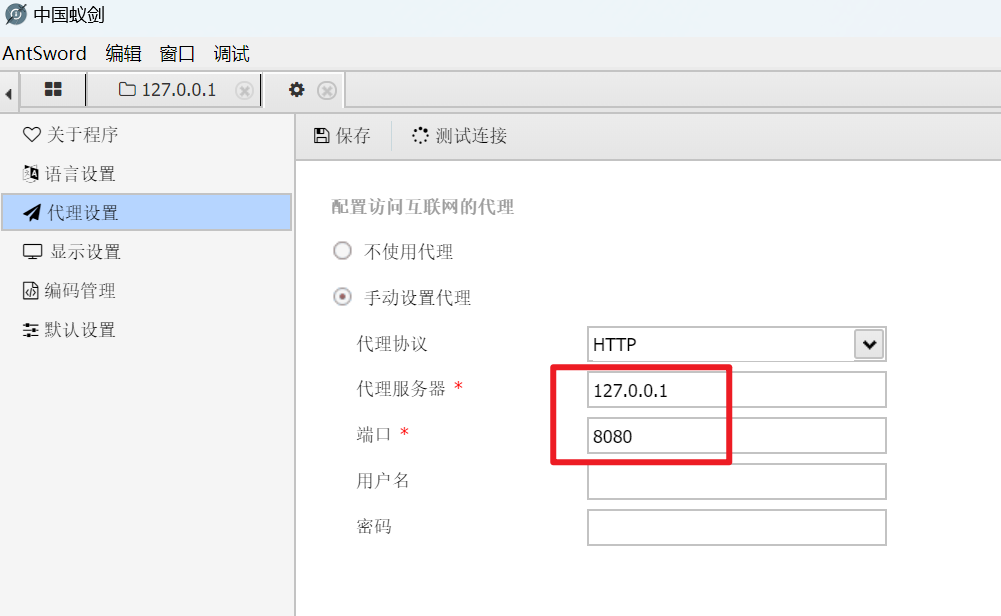Viewport: 1001px width, 616px height.
Task: Click the 中国蚁剑 app logo icon
Action: pyautogui.click(x=15, y=15)
